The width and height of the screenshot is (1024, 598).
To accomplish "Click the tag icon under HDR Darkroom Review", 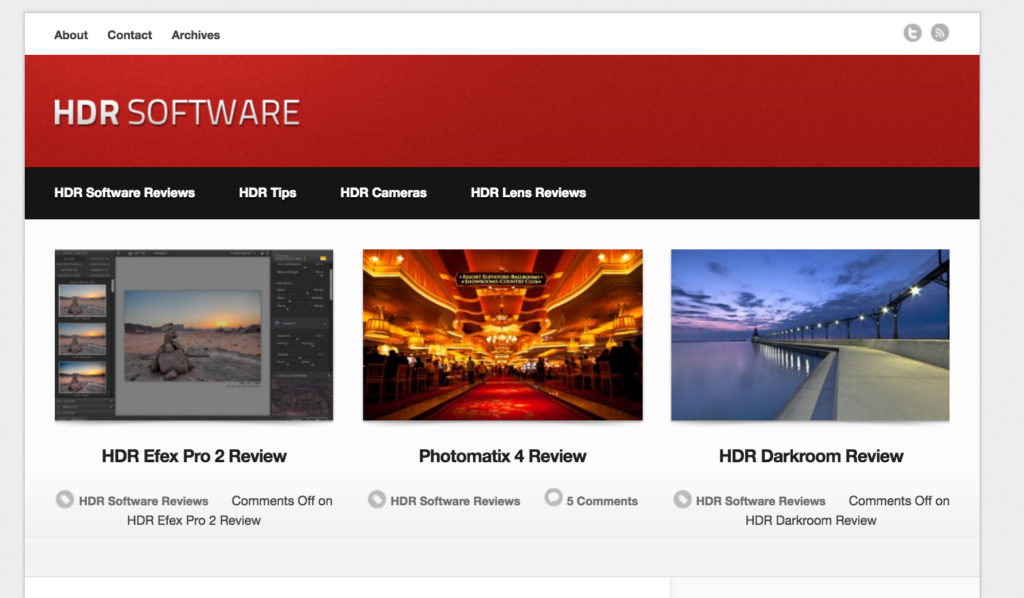I will point(683,499).
